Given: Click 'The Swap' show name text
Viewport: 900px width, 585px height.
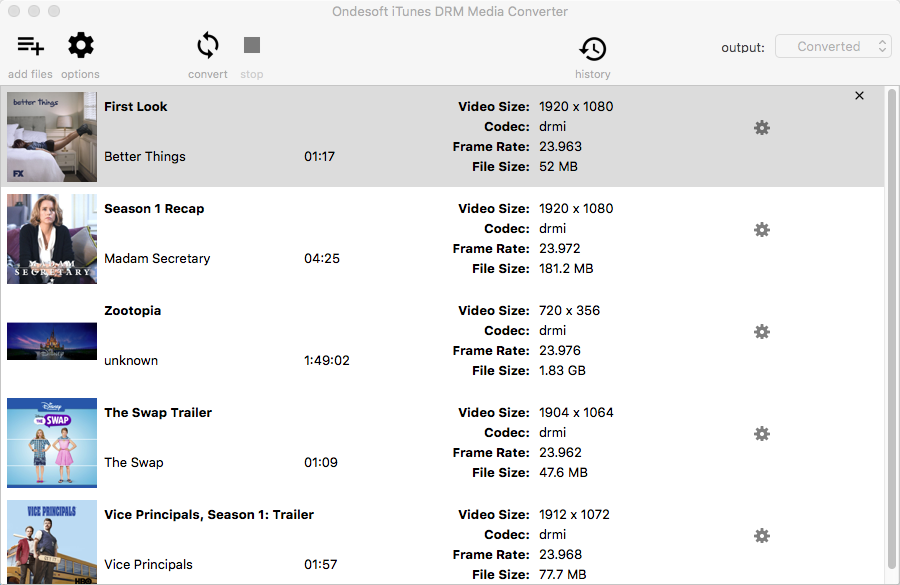Looking at the screenshot, I should point(134,463).
